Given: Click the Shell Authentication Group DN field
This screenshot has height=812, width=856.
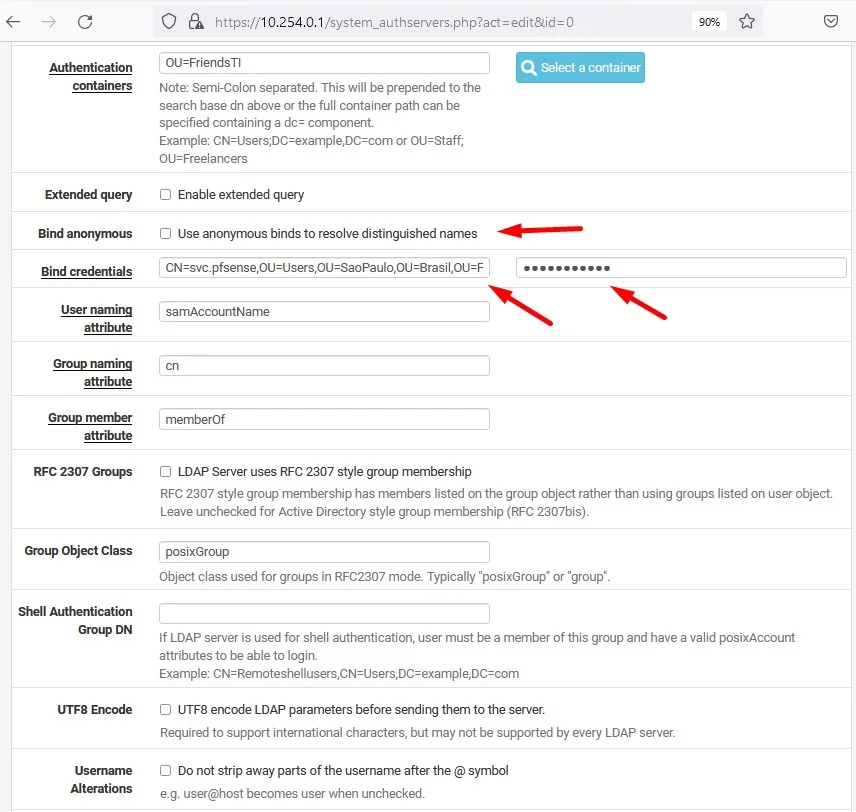Looking at the screenshot, I should (324, 613).
